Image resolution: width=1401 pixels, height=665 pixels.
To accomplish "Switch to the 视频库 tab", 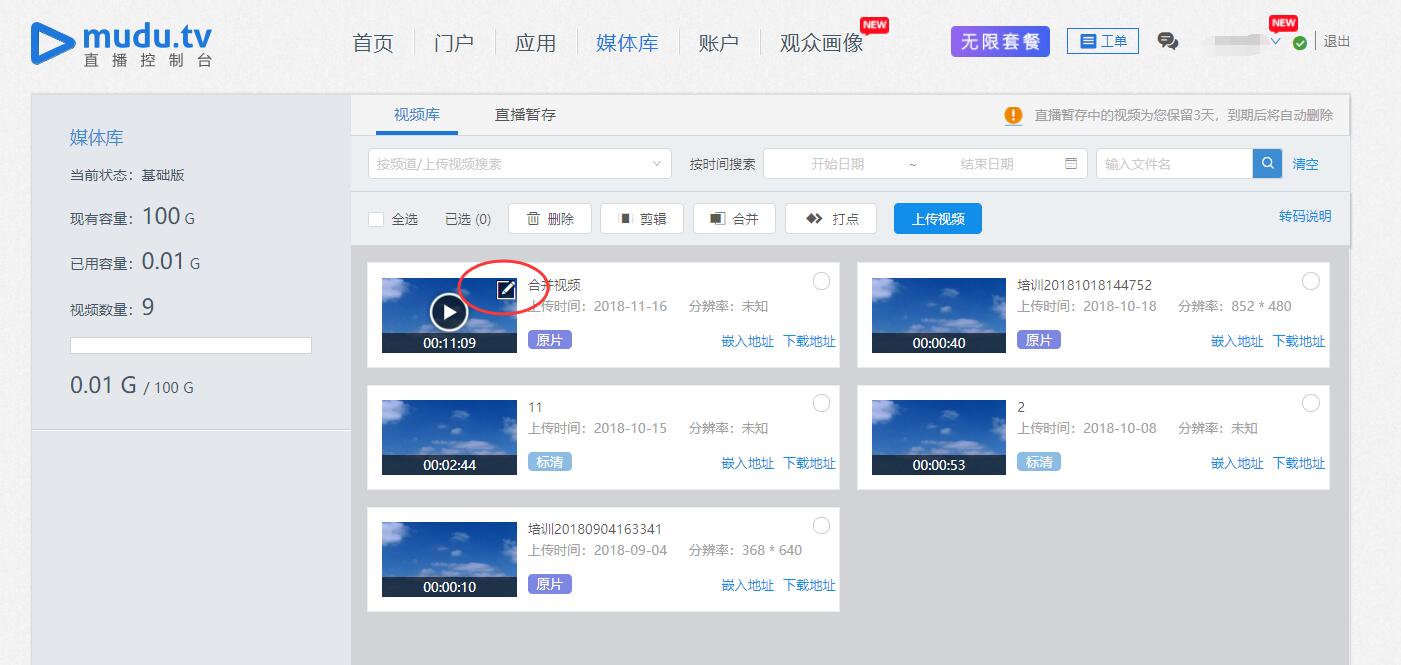I will (x=417, y=115).
